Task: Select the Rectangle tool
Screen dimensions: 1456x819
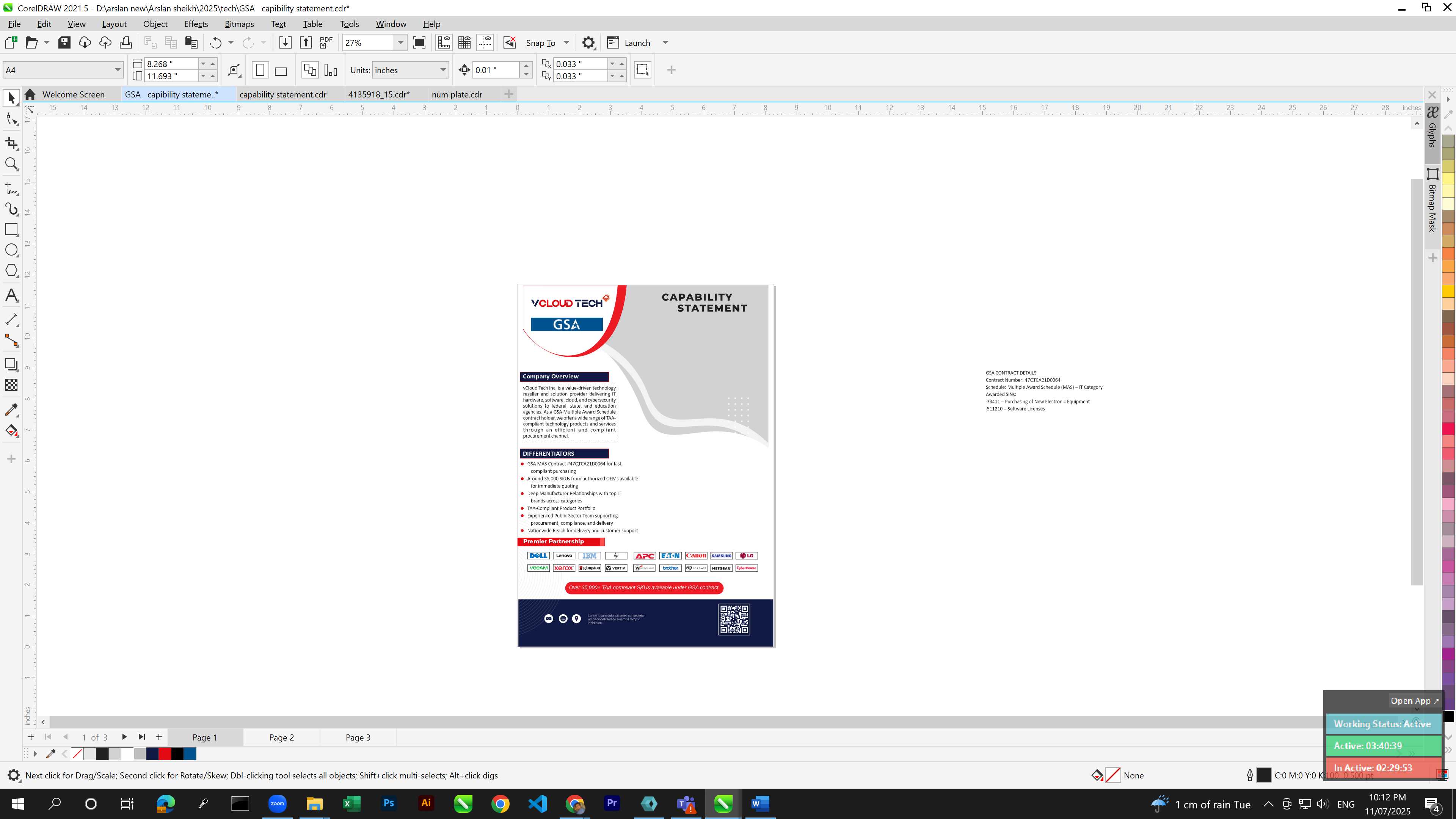Action: 11,229
